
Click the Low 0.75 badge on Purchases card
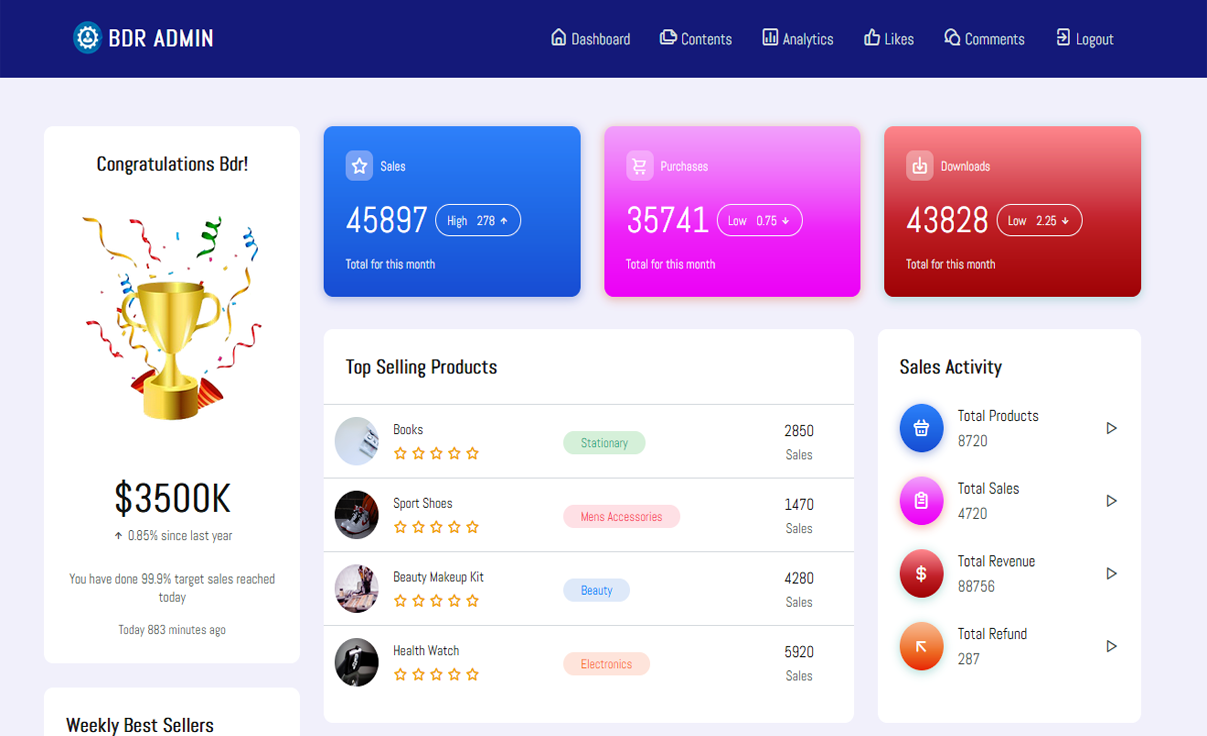click(x=759, y=221)
